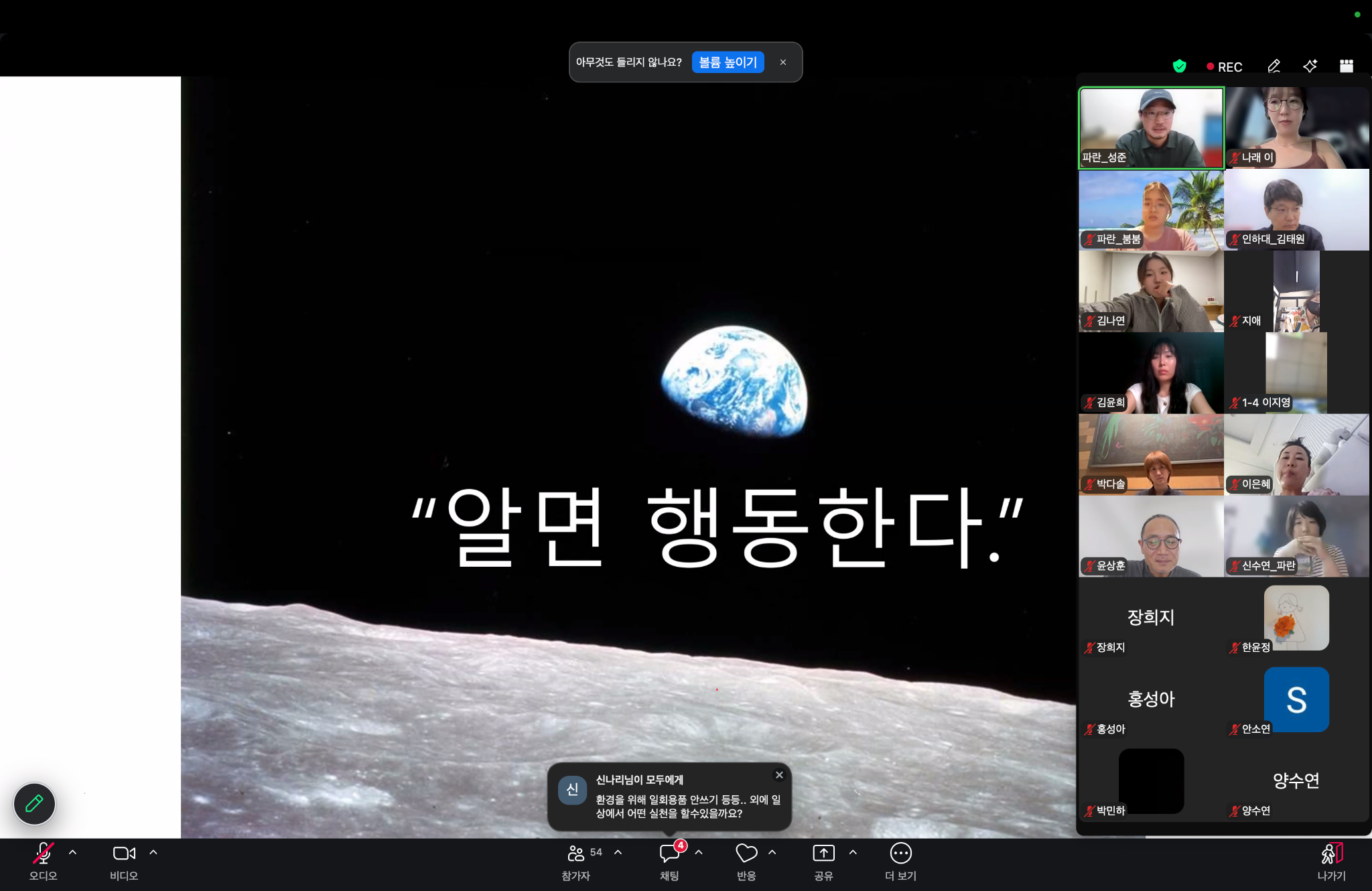Click the muted mic icon on 홍성아

coord(1089,730)
